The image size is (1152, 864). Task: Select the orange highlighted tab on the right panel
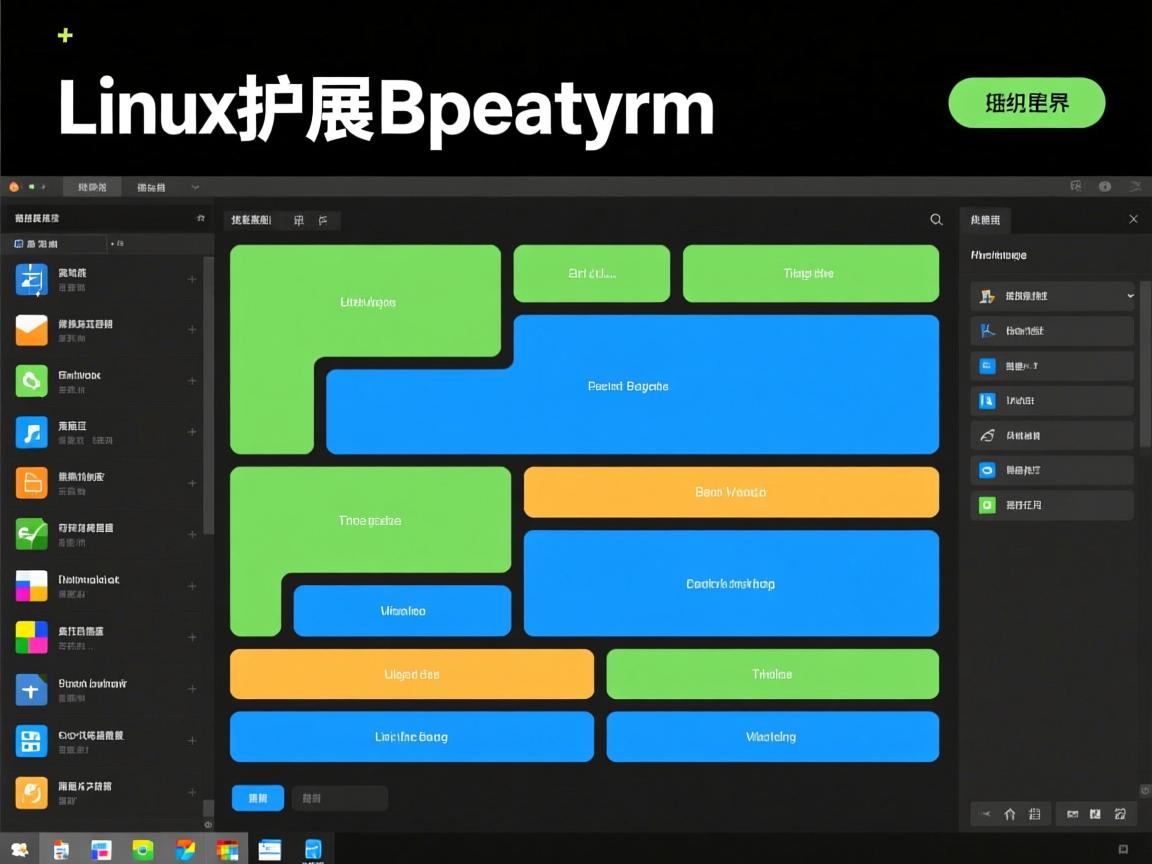pyautogui.click(x=986, y=220)
